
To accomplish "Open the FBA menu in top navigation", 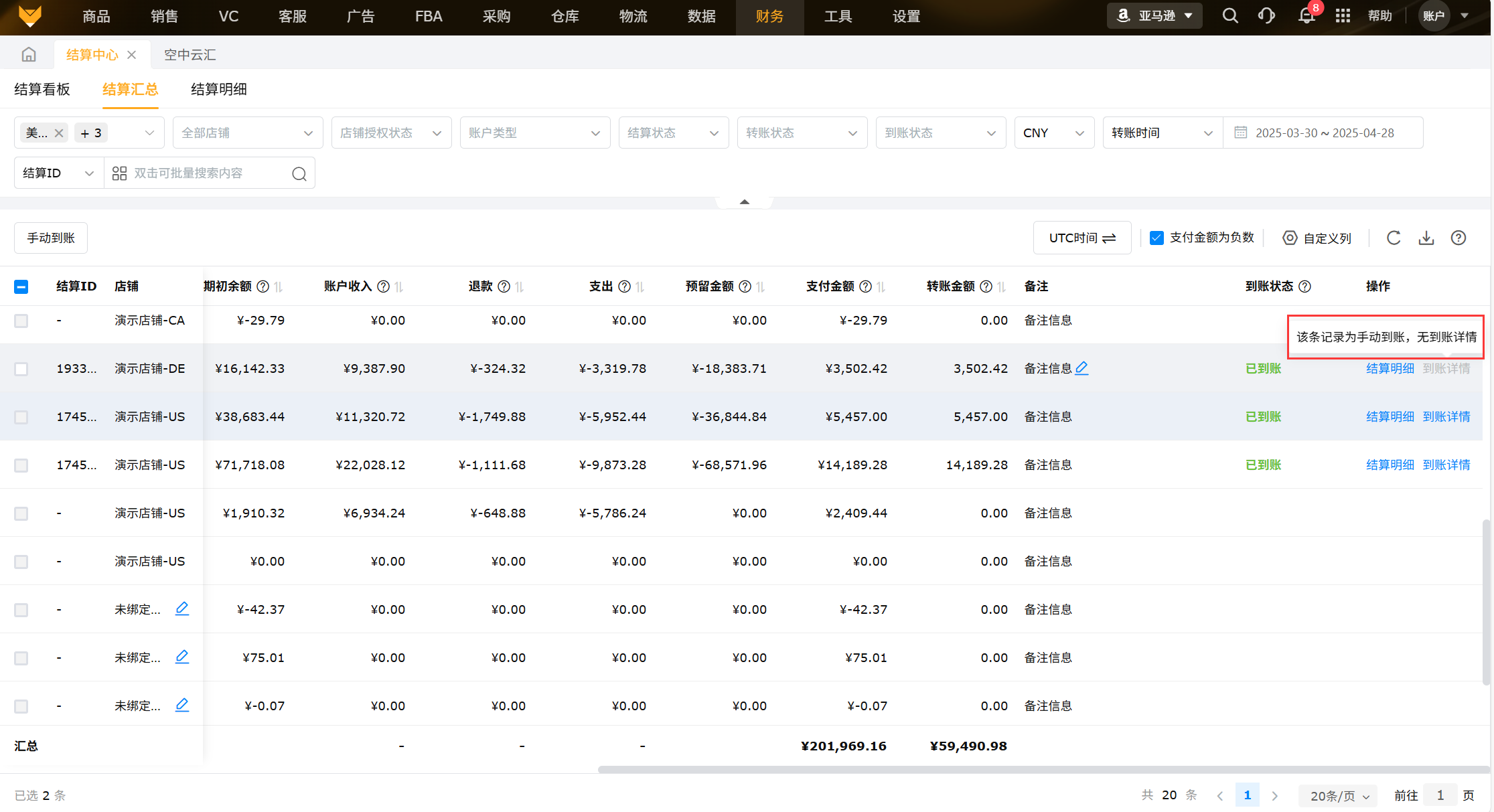I will 429,16.
